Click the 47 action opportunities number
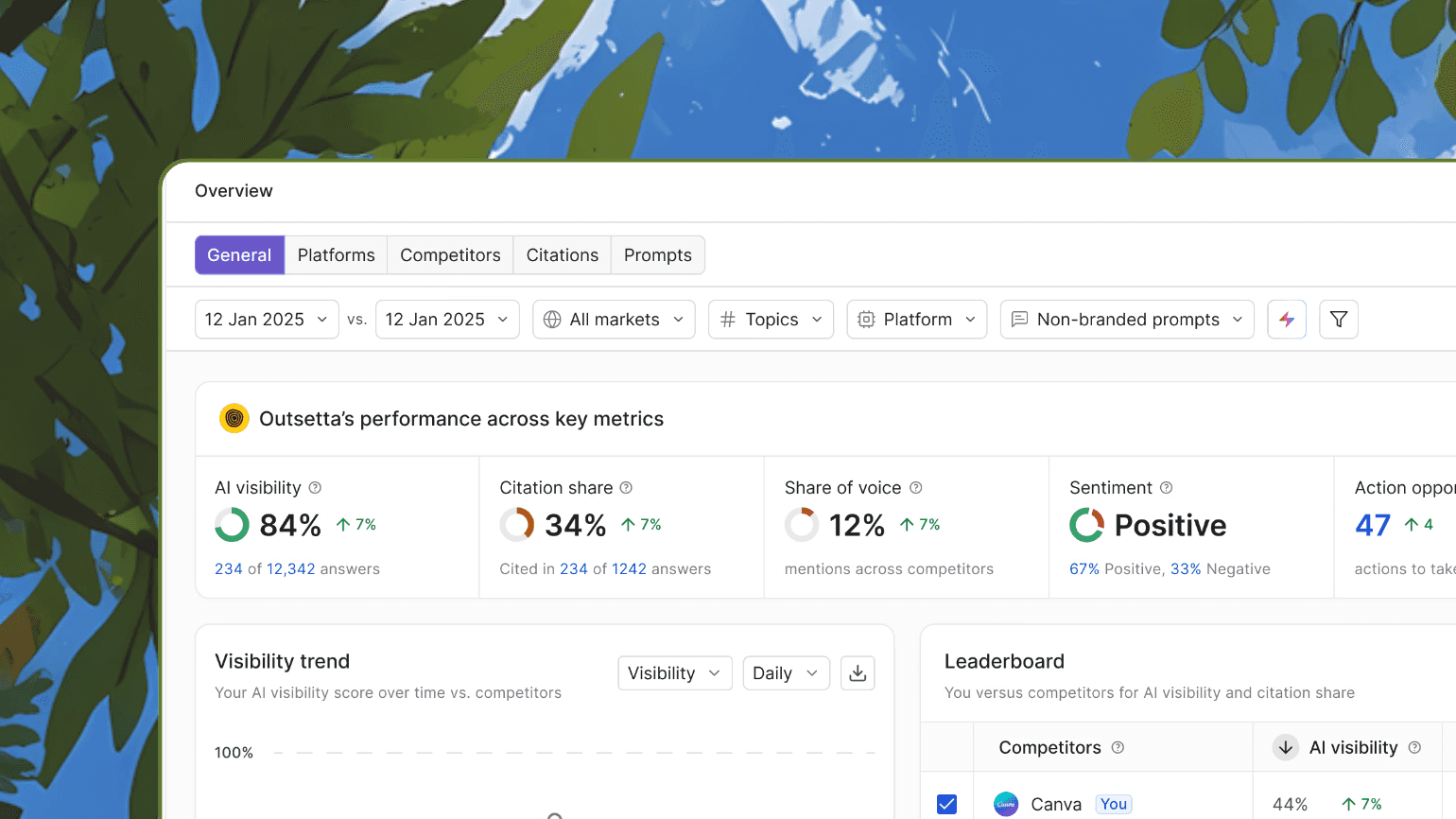Screen dimensions: 1456x819 [1373, 525]
